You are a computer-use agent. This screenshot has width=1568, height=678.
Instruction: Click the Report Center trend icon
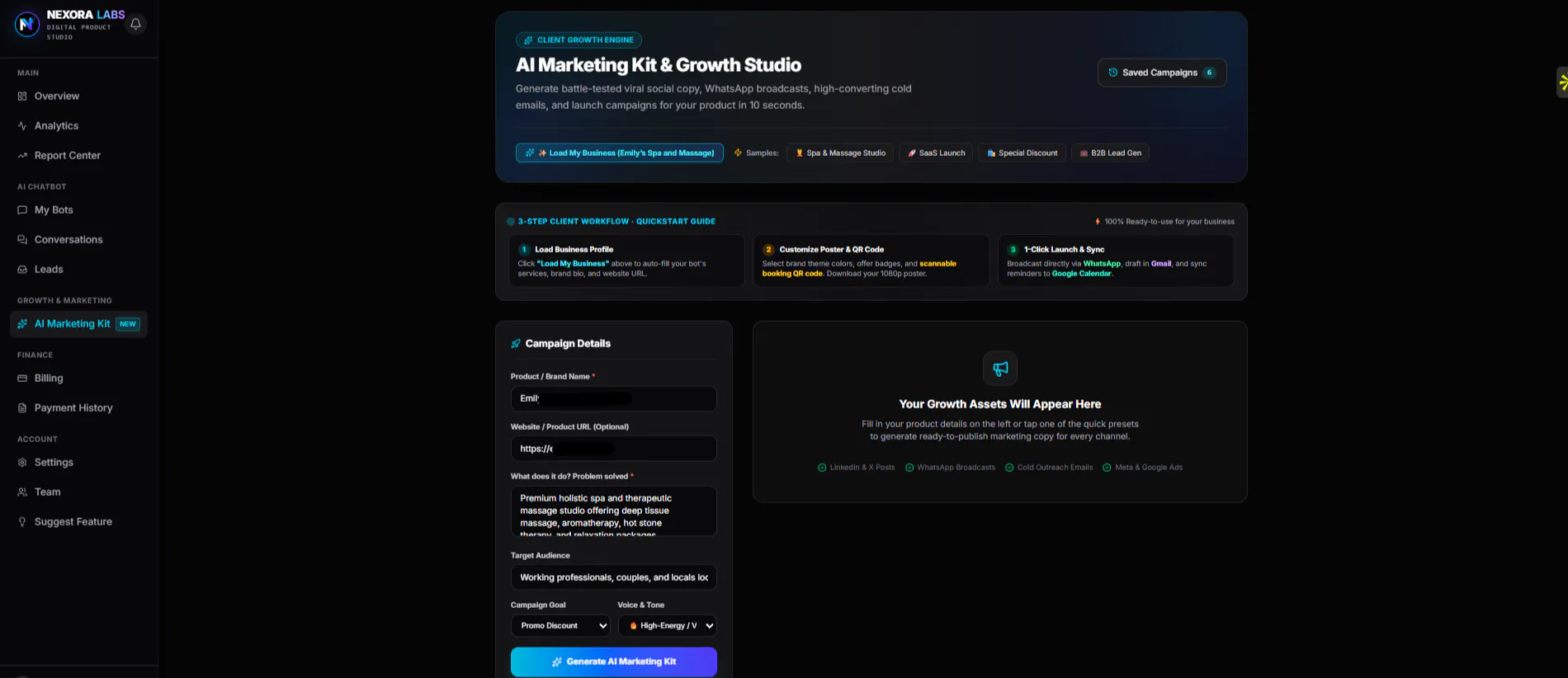tap(22, 156)
